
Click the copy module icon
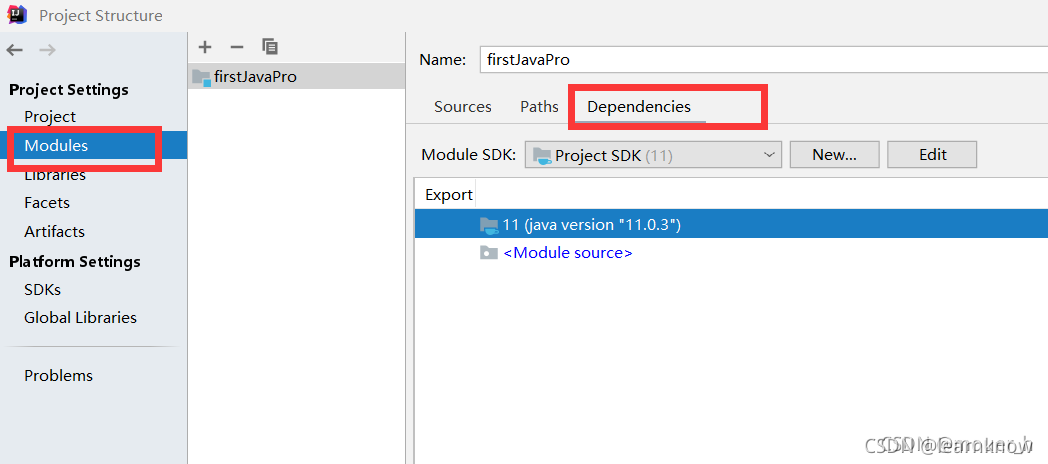[270, 47]
